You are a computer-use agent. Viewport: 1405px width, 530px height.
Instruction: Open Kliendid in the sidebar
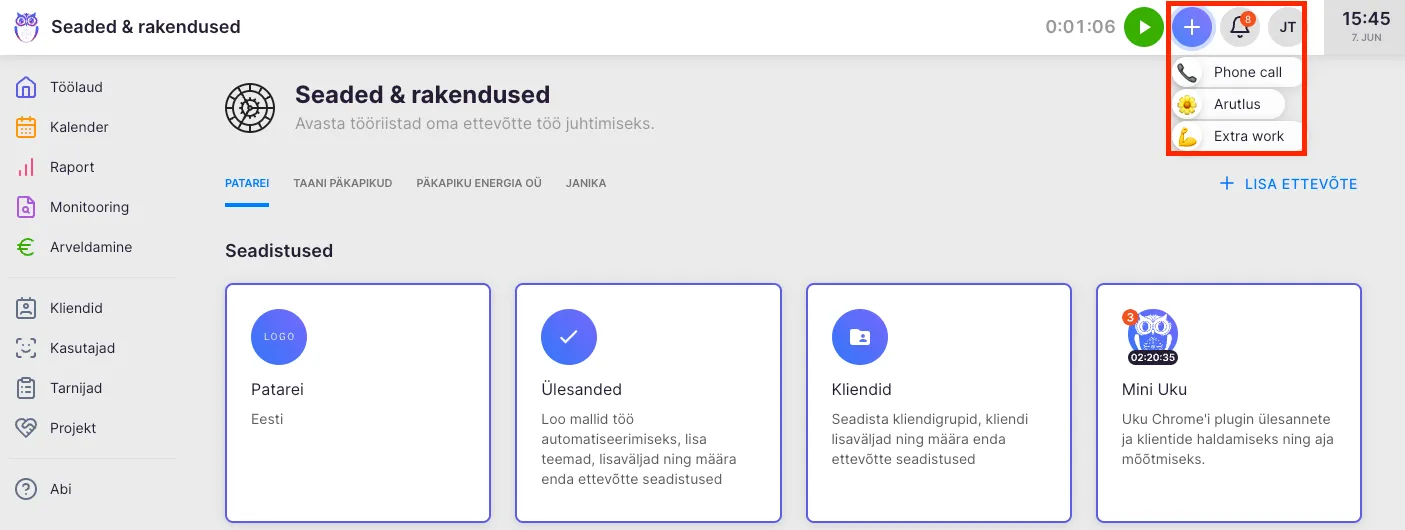76,308
